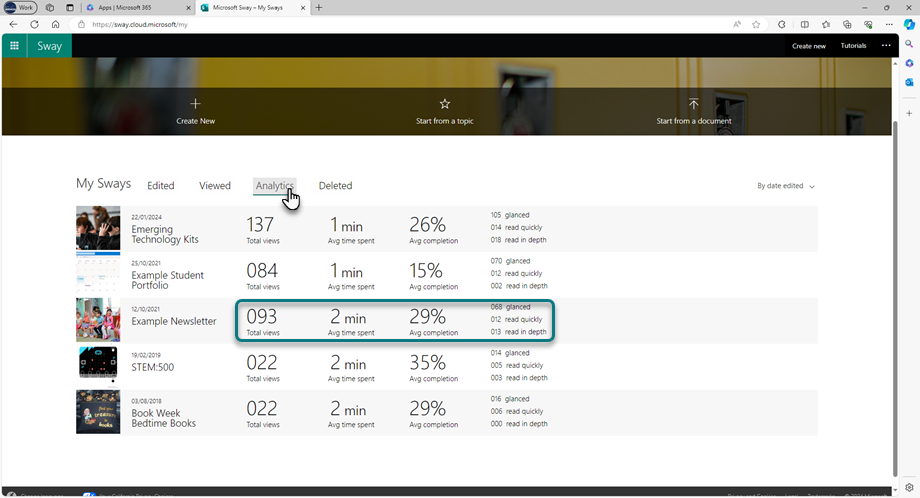Click the Start from a document label
The width and height of the screenshot is (920, 498).
[x=694, y=121]
